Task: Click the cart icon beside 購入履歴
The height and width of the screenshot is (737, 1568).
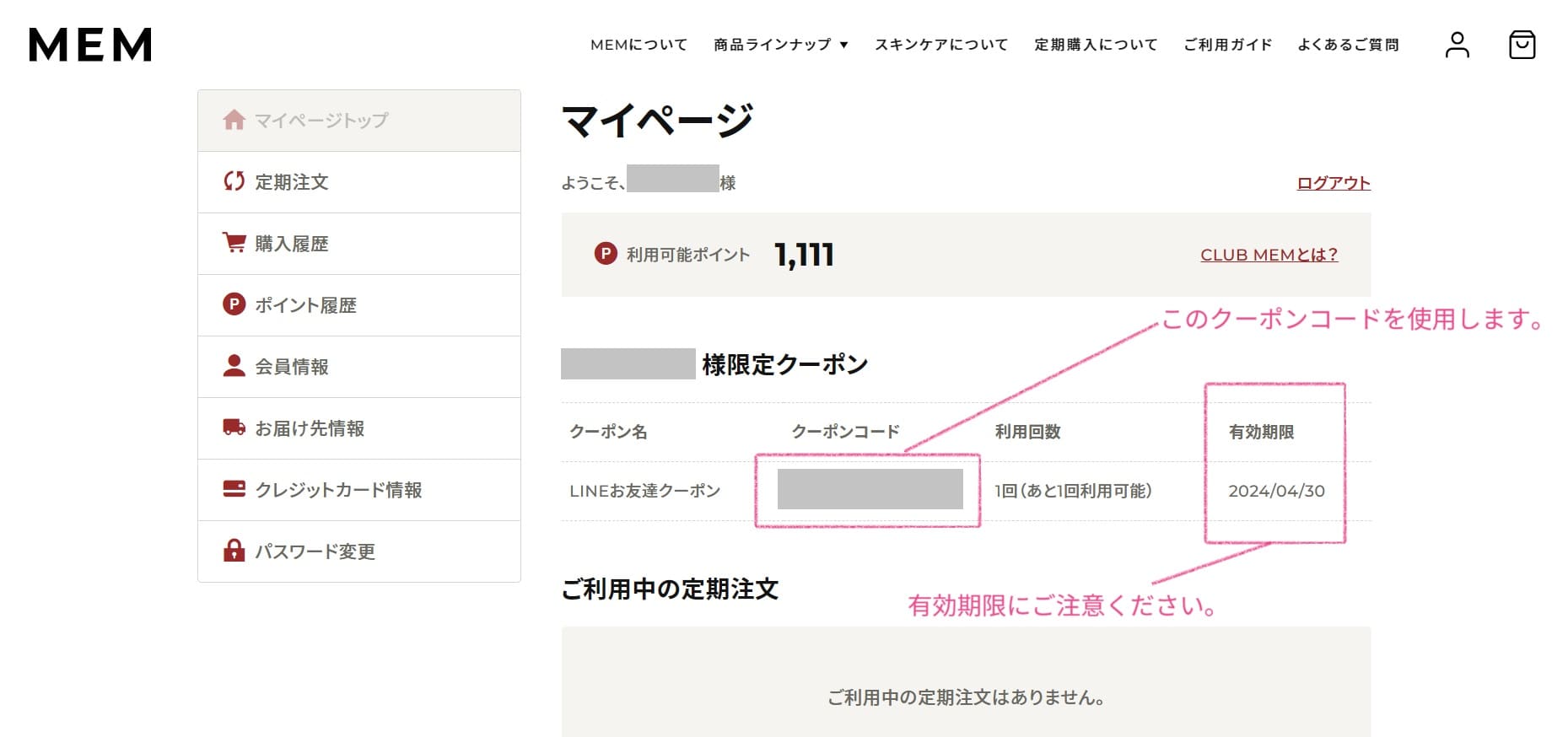Action: 234,243
